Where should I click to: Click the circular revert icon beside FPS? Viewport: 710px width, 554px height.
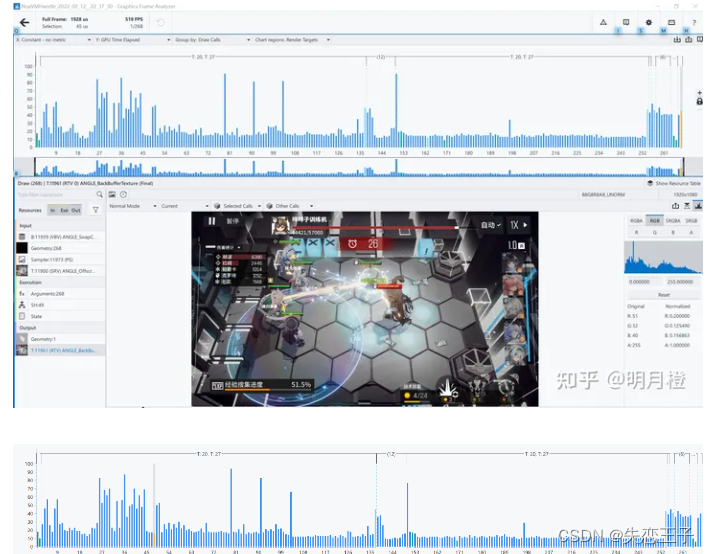161,23
